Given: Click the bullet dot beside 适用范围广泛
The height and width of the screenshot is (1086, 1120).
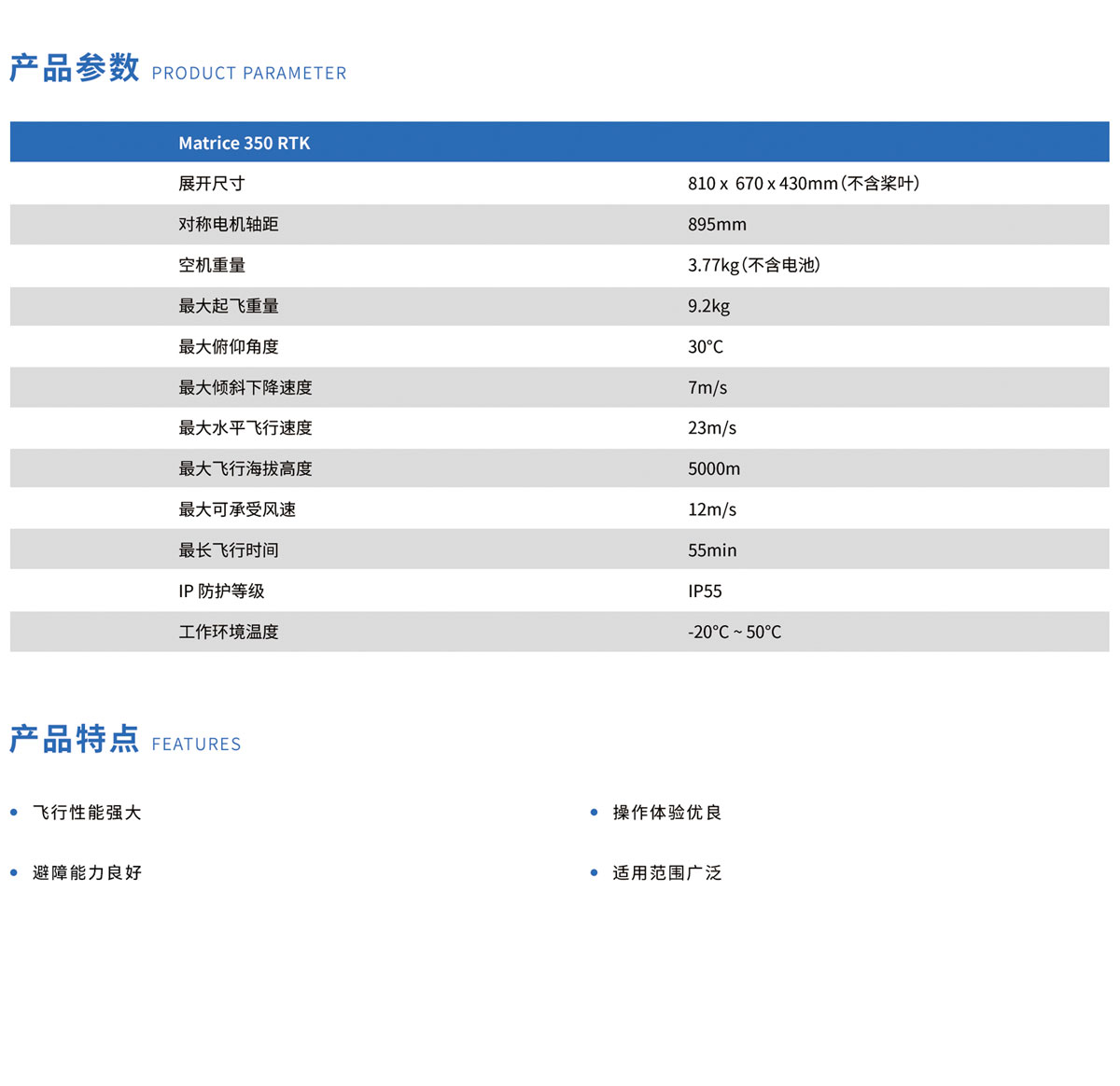Looking at the screenshot, I should 594,873.
